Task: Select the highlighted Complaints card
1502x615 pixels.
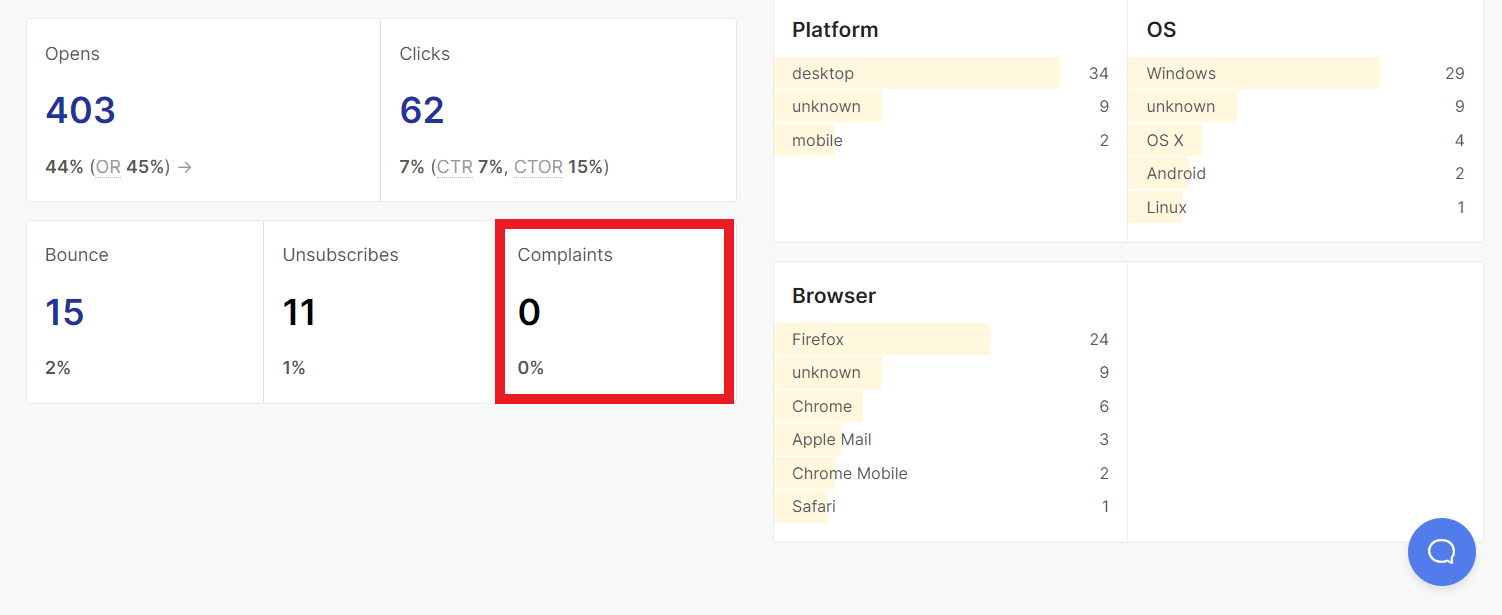Action: click(x=615, y=312)
